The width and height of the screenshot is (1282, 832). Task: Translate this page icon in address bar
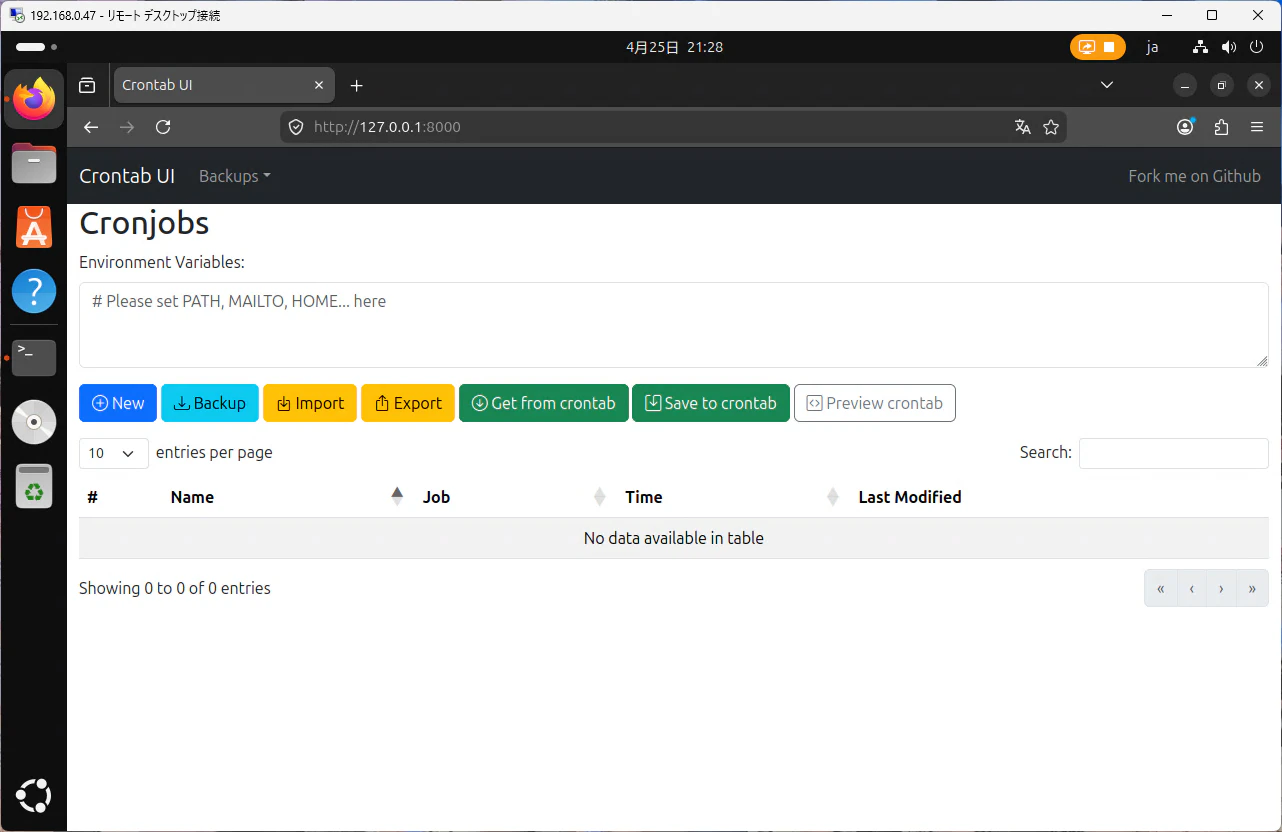[1022, 127]
